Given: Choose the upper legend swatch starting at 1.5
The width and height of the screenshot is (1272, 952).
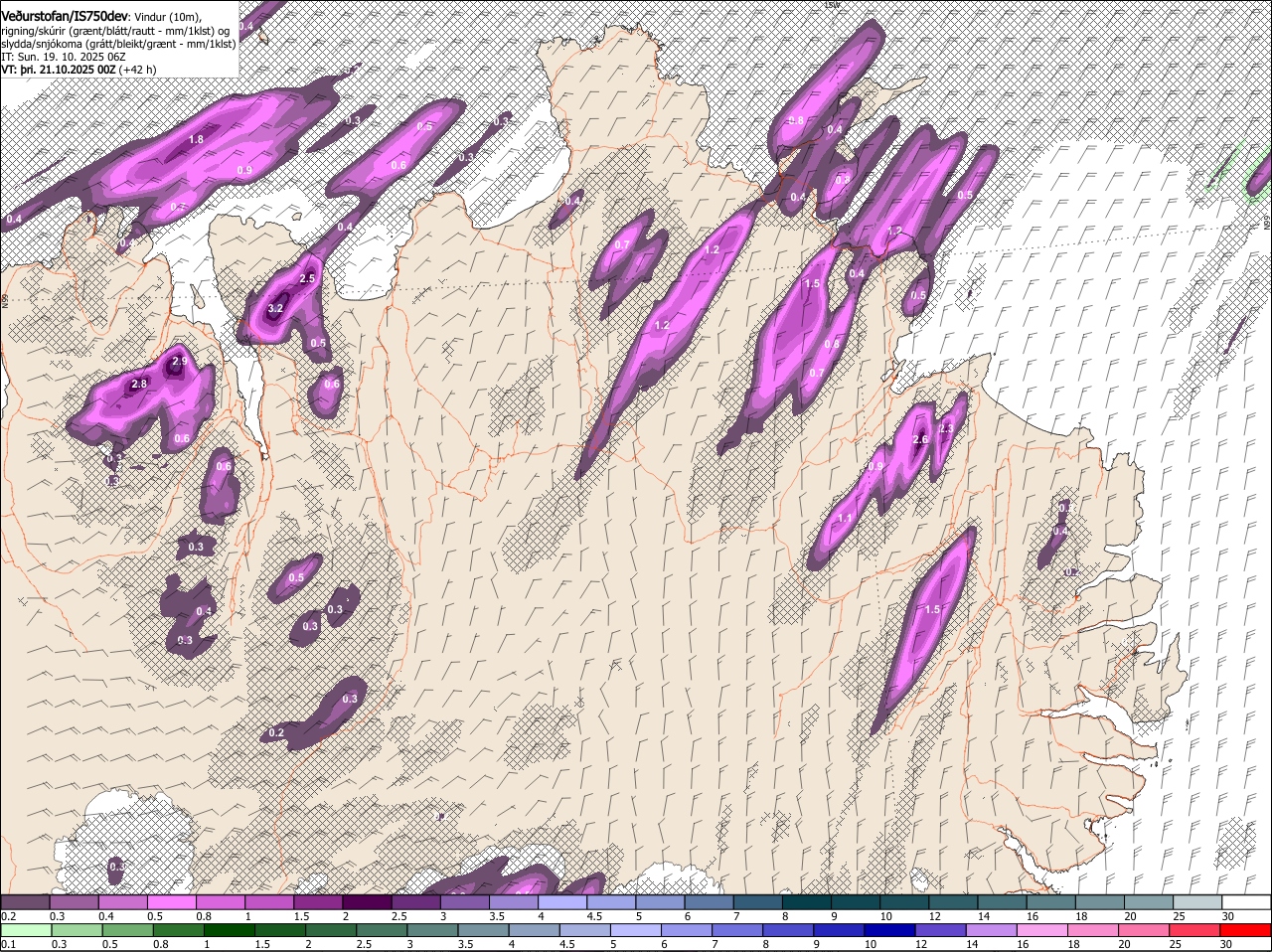Looking at the screenshot, I should (x=318, y=901).
